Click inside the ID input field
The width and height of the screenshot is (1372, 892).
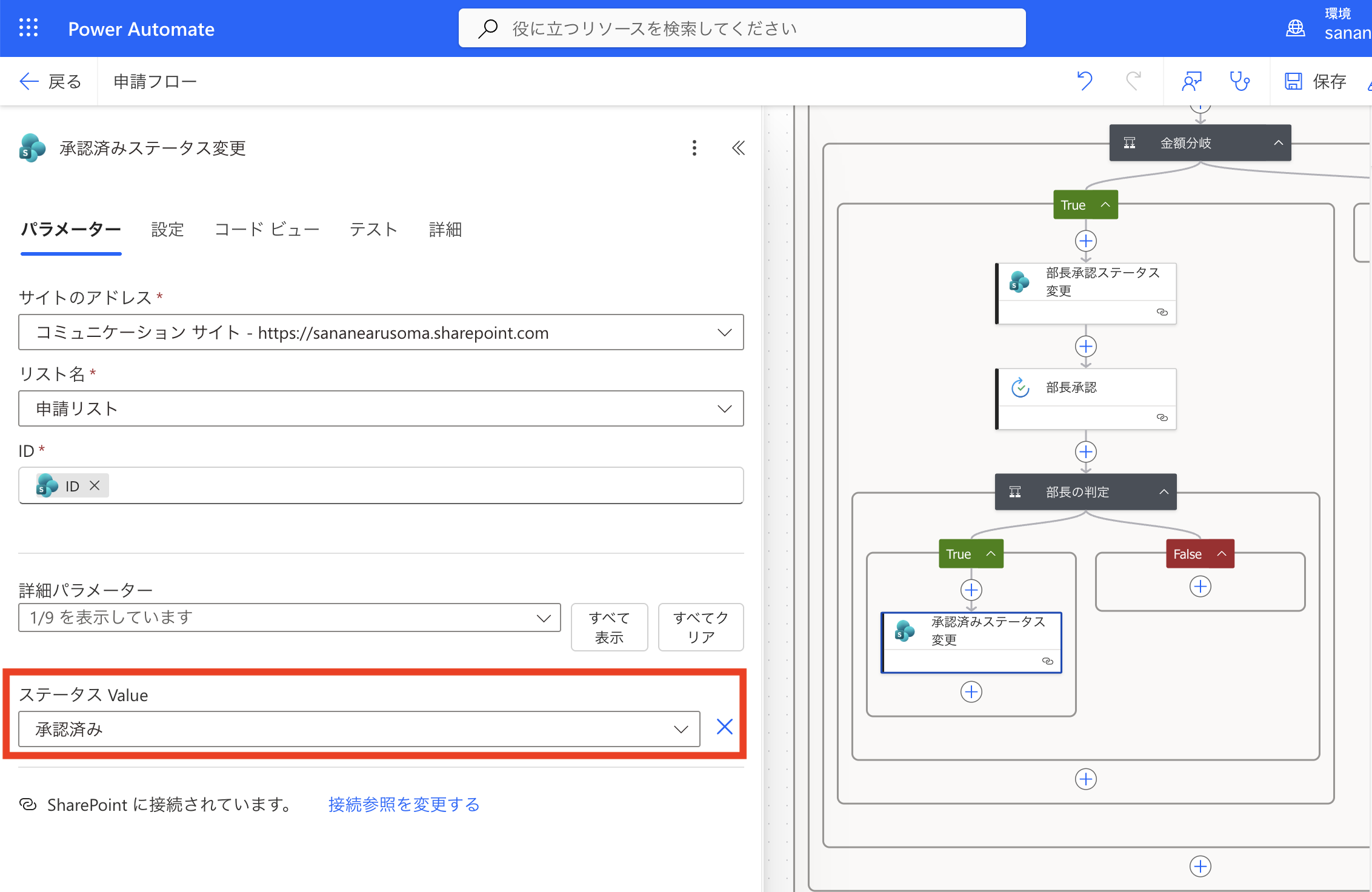[x=381, y=485]
